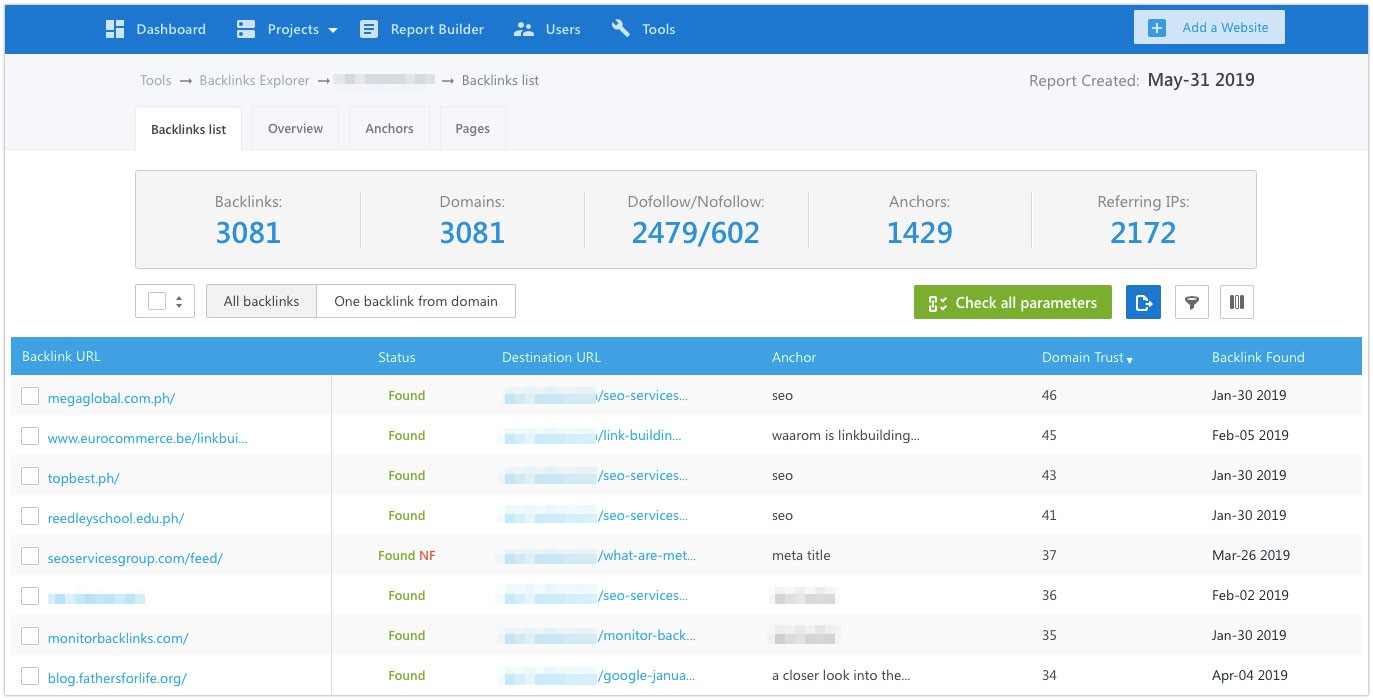The height and width of the screenshot is (700, 1373).
Task: Open the Anchors tab
Action: tap(389, 129)
